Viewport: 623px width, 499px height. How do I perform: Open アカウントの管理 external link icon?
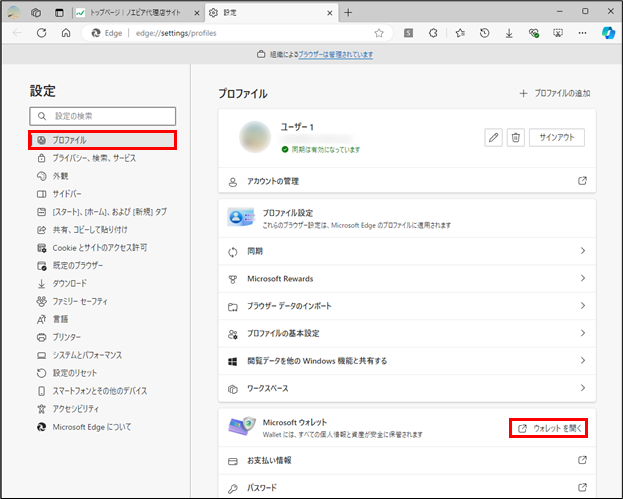click(x=582, y=181)
